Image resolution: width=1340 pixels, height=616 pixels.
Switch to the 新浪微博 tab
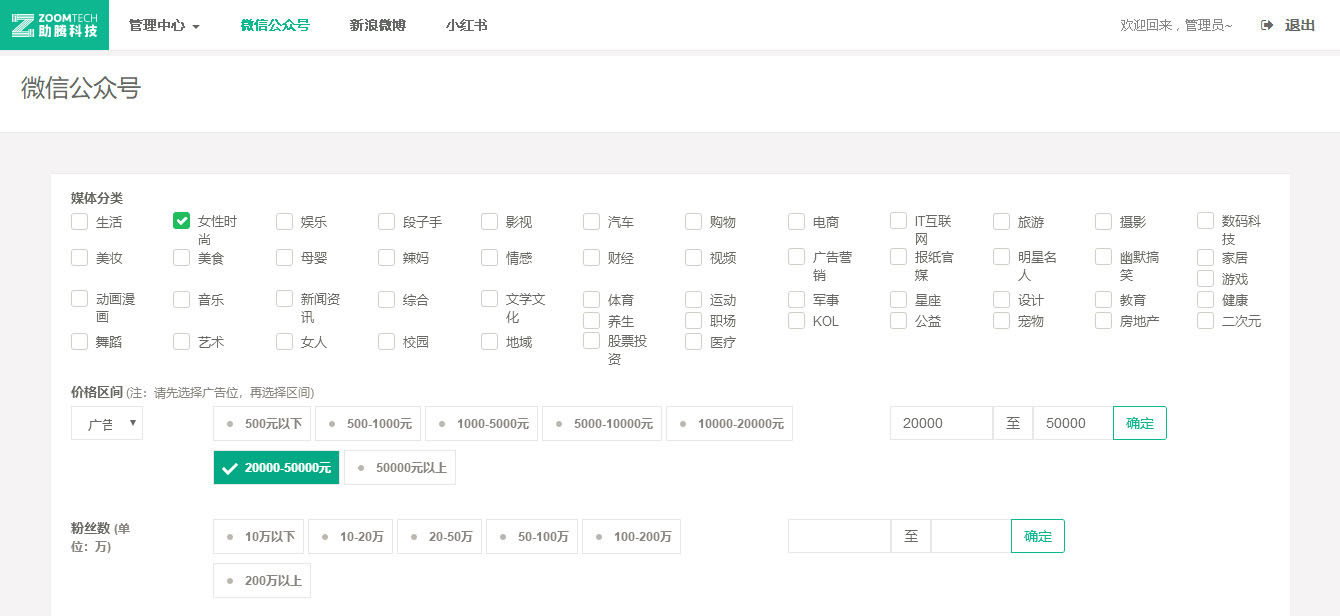[x=377, y=25]
